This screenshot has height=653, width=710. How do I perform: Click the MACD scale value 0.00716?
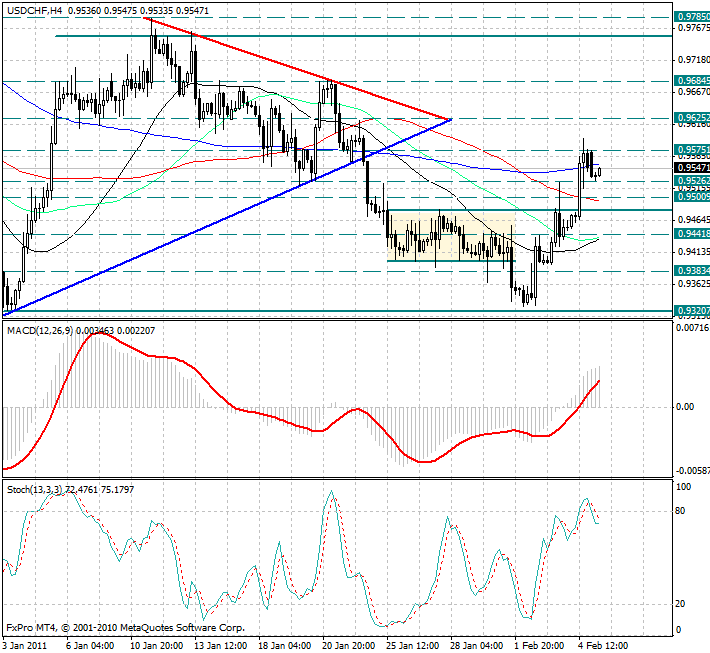[692, 328]
